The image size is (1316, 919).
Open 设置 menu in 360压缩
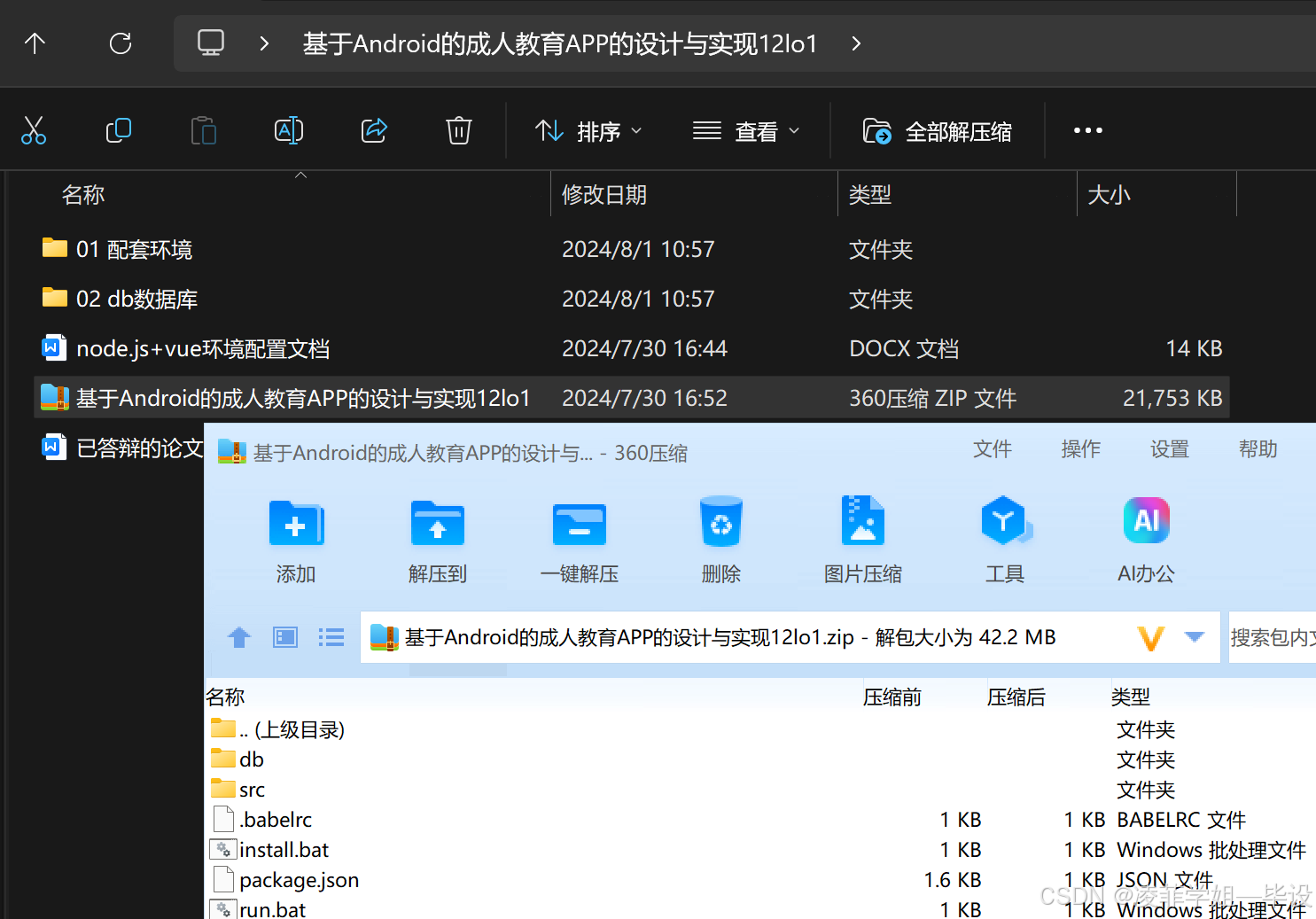click(x=1170, y=449)
